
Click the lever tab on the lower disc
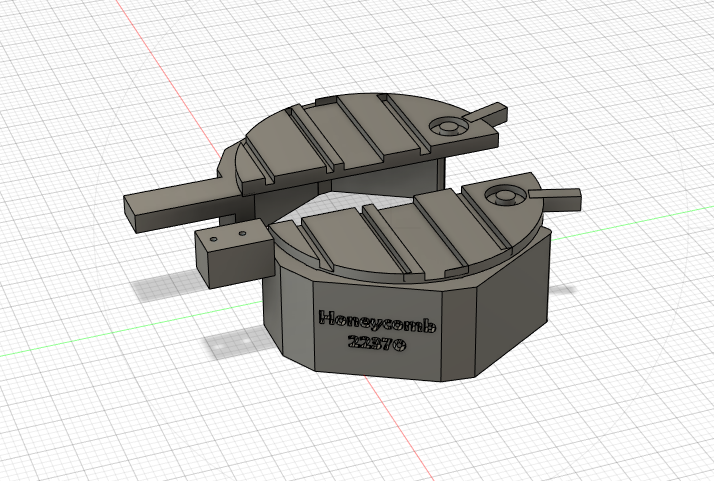(562, 194)
